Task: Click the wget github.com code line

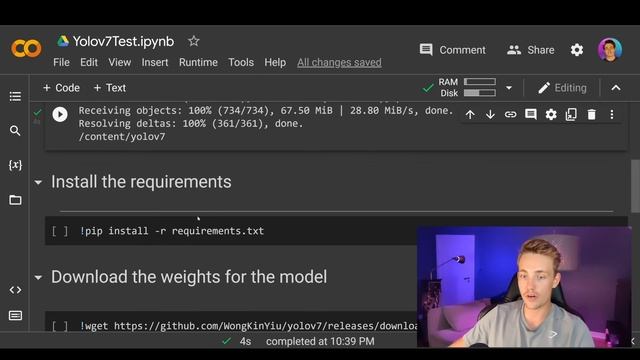Action: tap(248, 326)
